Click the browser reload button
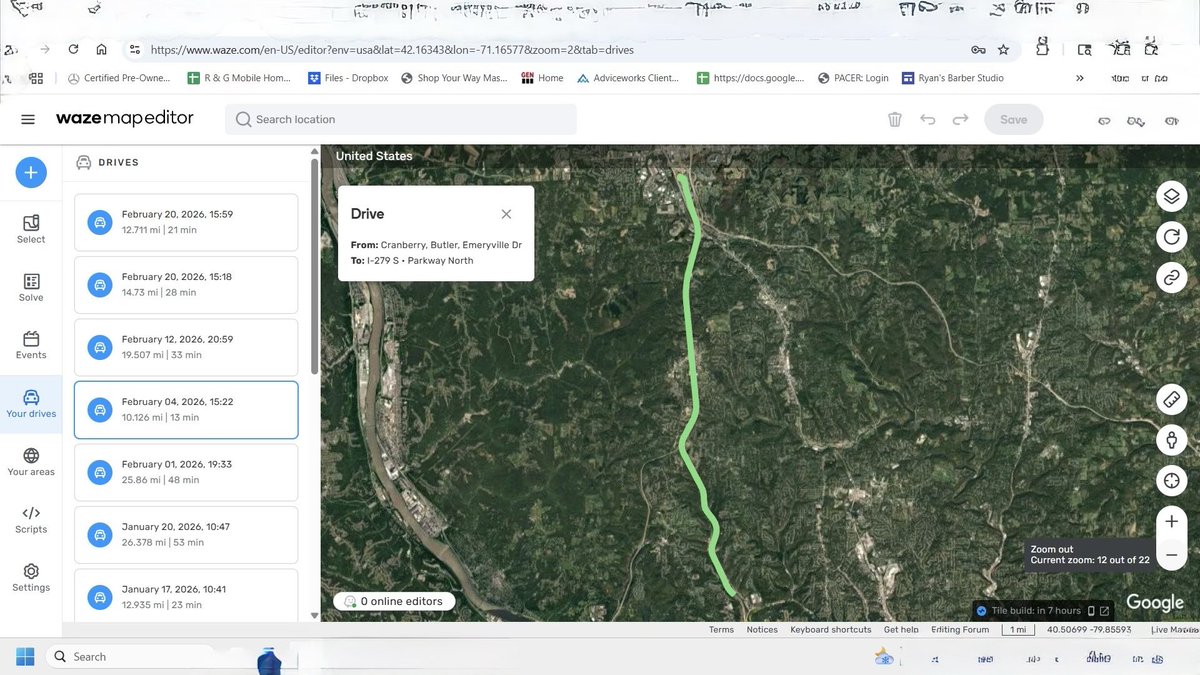This screenshot has width=1200, height=675. pos(73,49)
